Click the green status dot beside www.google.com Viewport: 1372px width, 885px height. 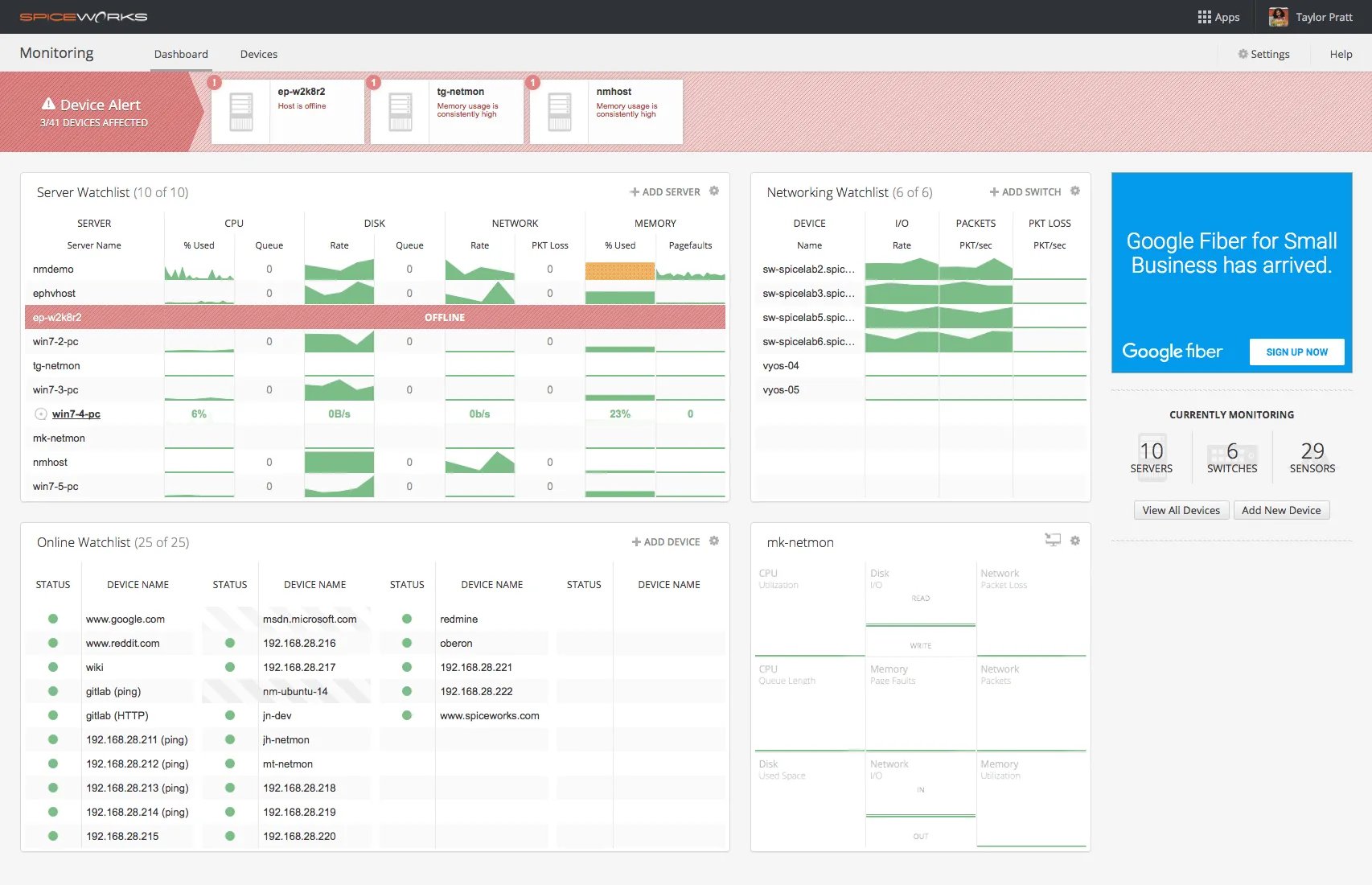click(53, 619)
